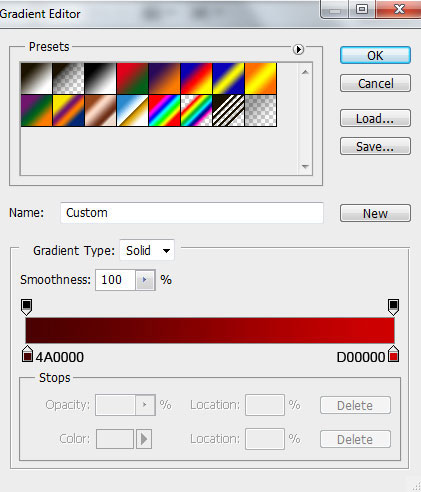
Task: Choose the last transparent checkered preset
Action: pos(260,110)
